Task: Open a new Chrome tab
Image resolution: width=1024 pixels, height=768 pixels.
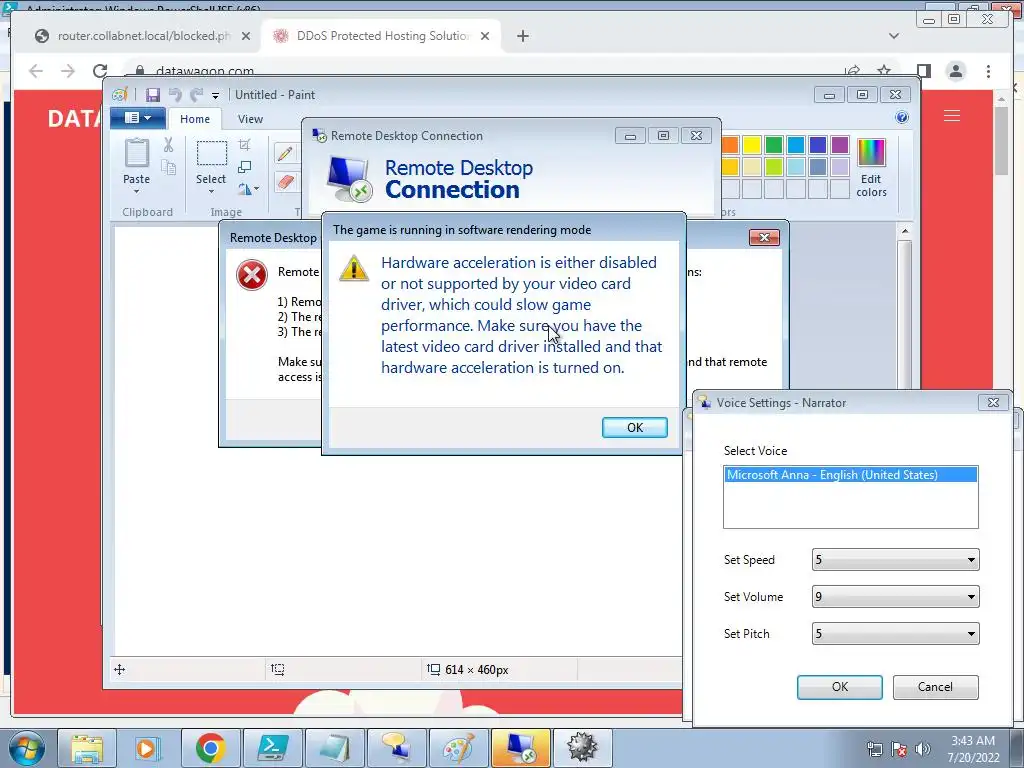Action: click(x=522, y=36)
